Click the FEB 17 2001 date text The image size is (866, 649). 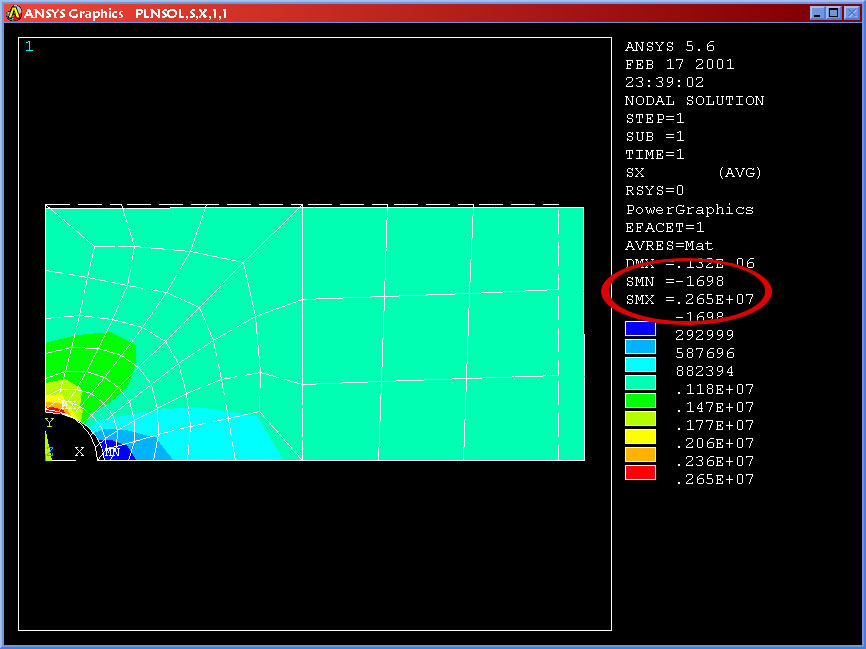pyautogui.click(x=680, y=65)
